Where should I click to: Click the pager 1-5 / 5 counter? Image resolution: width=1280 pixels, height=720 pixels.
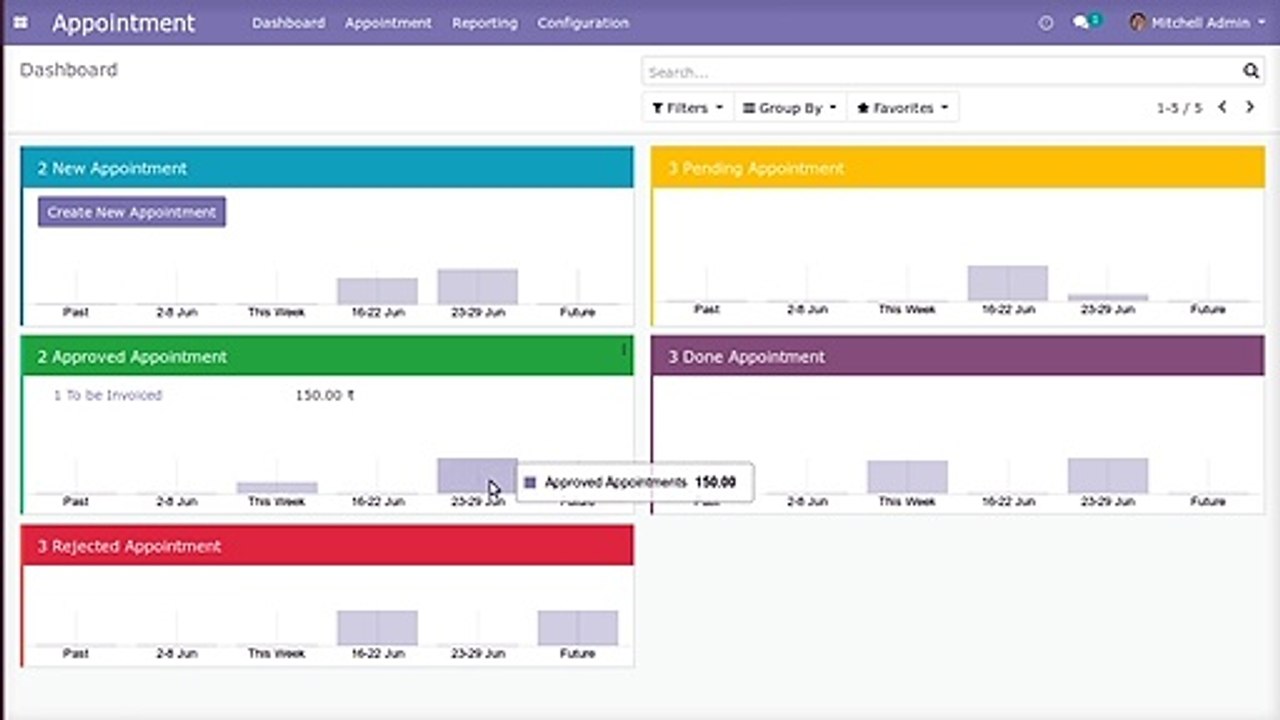pos(1179,108)
